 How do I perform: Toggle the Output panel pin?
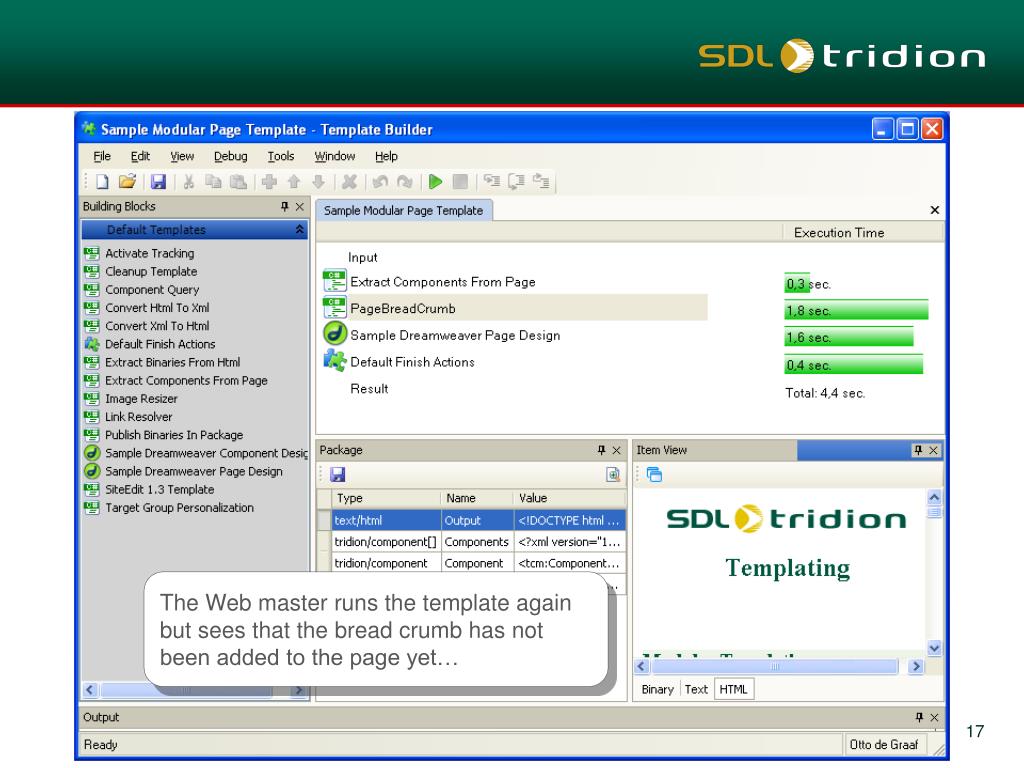pyautogui.click(x=920, y=717)
